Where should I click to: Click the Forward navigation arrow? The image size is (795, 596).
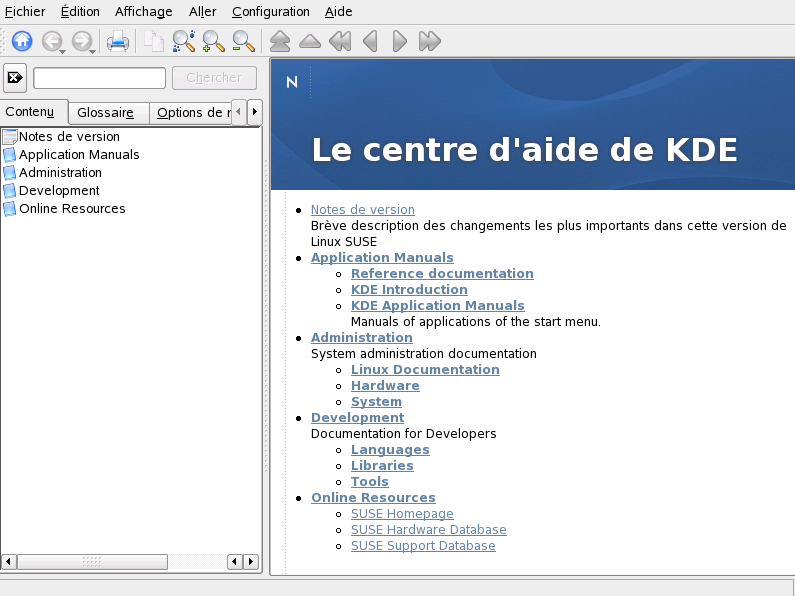click(x=81, y=41)
